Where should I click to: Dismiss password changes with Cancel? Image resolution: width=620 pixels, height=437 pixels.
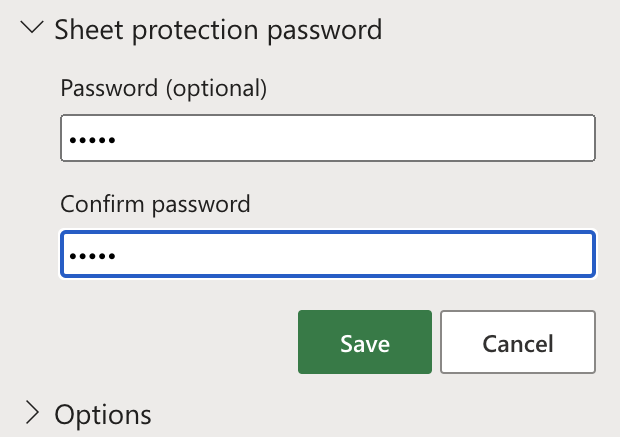pos(517,343)
